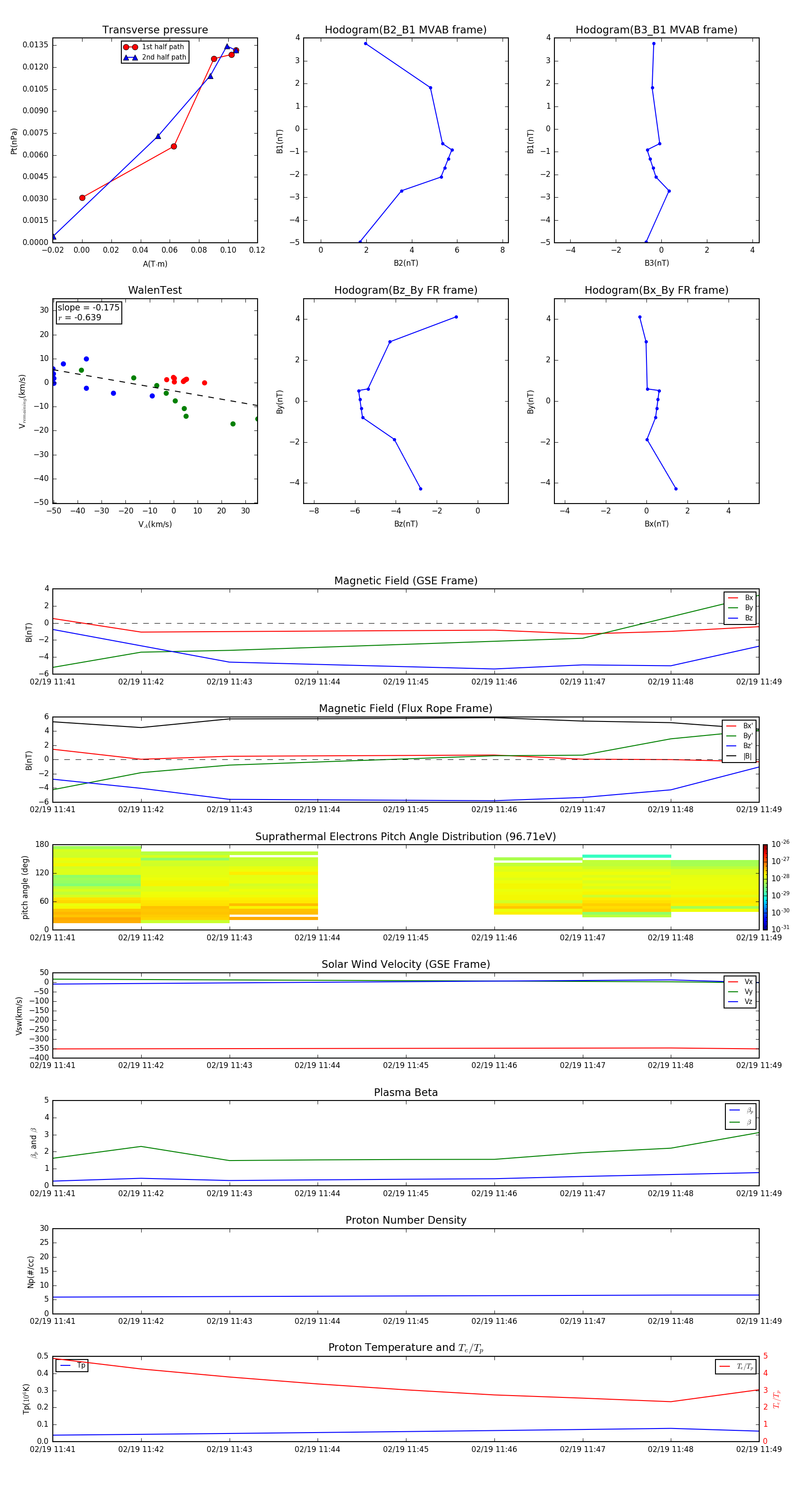812x1489 pixels.
Task: Click the 'Proton Number Density' title
Action: pyautogui.click(x=406, y=1220)
